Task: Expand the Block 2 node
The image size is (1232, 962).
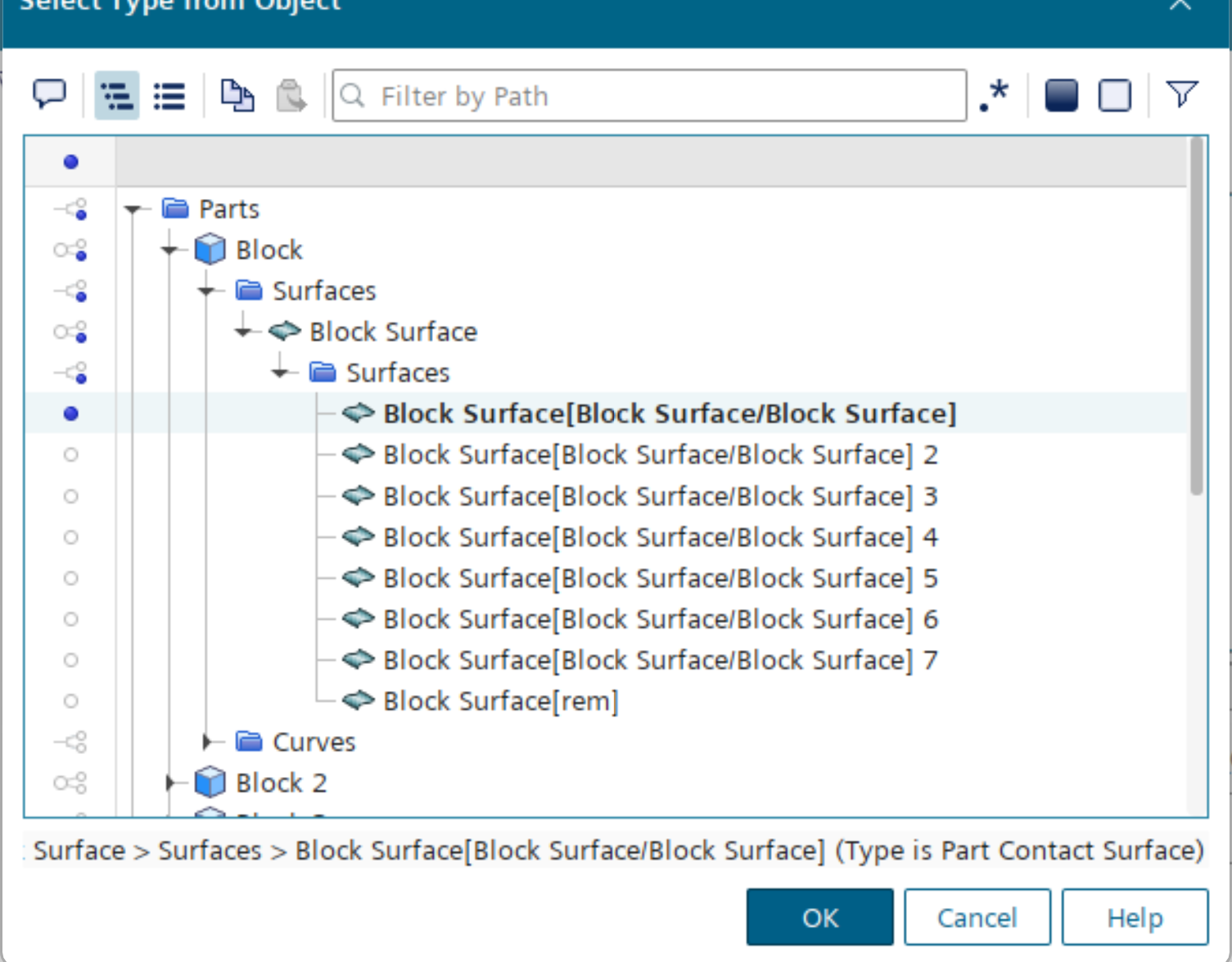Action: (x=170, y=783)
